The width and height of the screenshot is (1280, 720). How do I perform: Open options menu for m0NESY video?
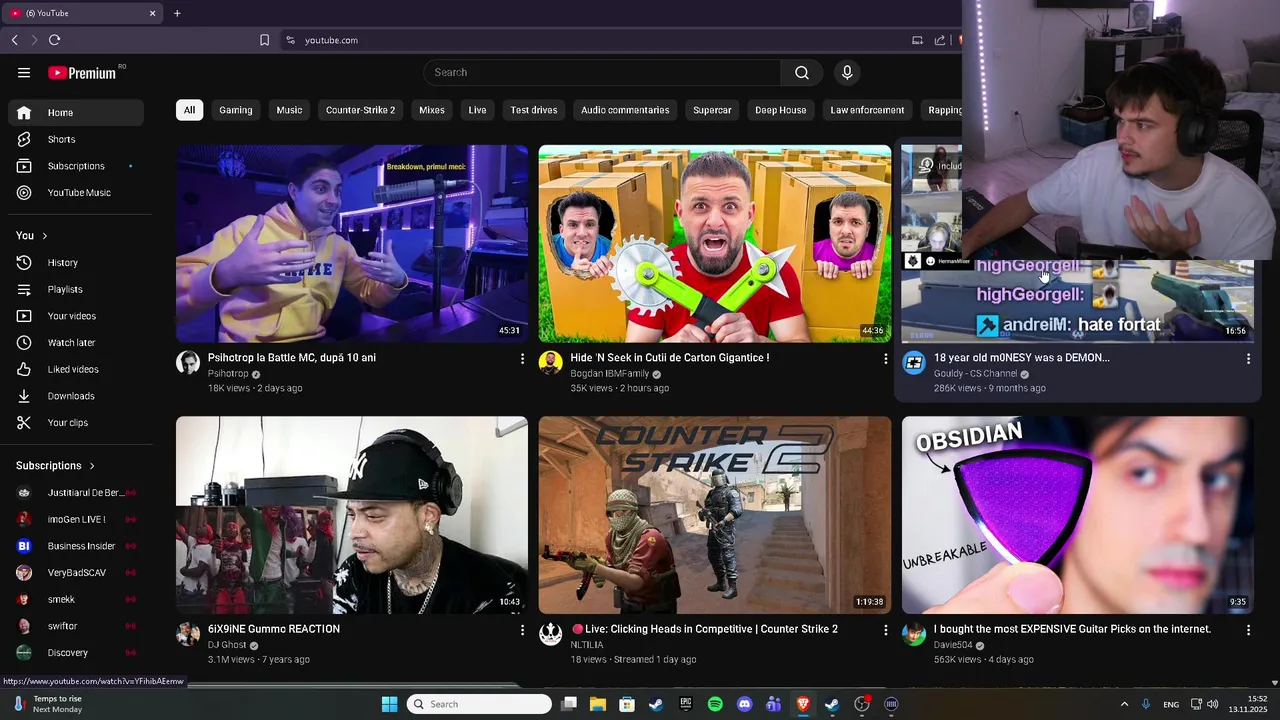click(x=1248, y=358)
